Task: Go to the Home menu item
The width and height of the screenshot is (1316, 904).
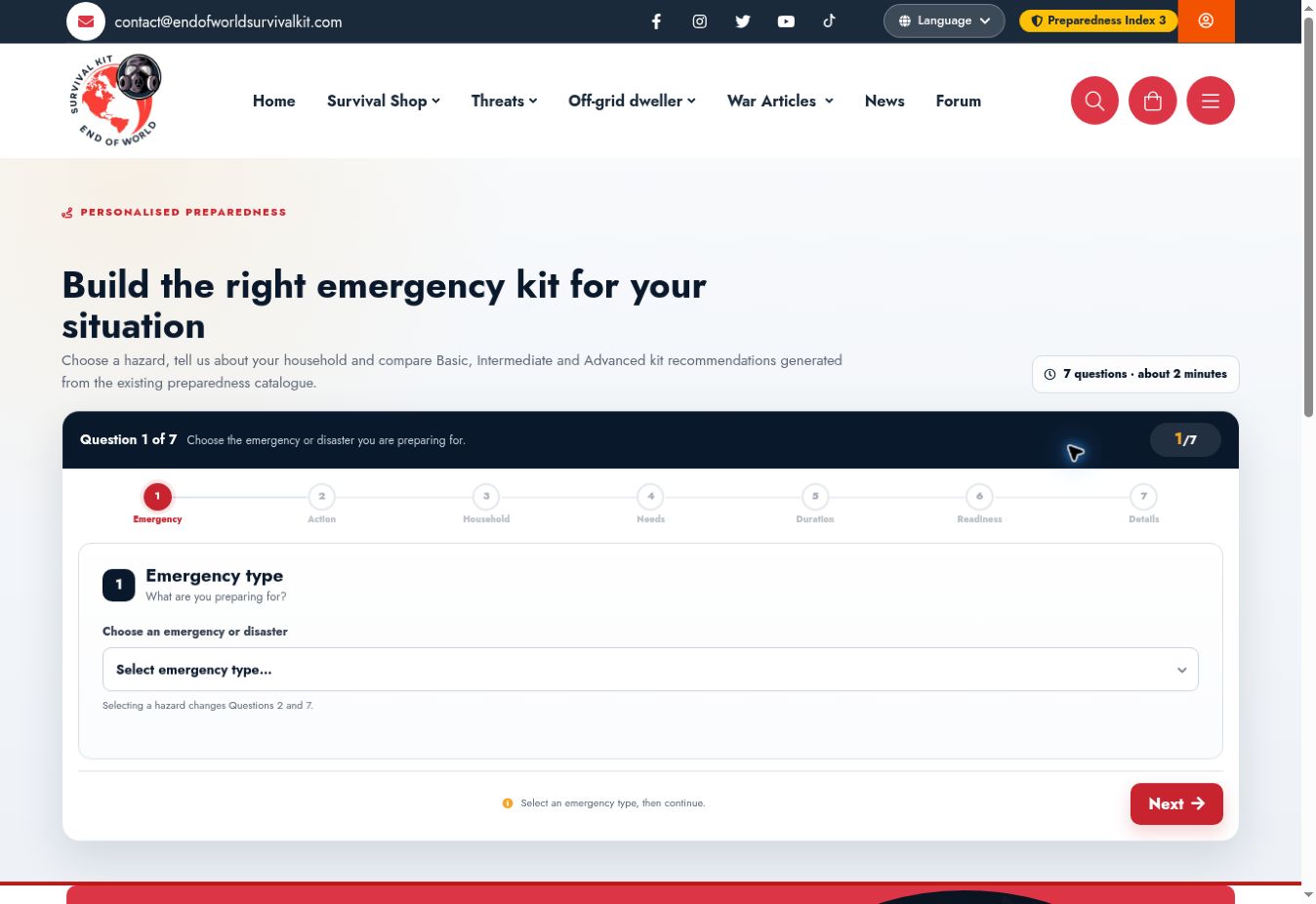Action: tap(274, 101)
